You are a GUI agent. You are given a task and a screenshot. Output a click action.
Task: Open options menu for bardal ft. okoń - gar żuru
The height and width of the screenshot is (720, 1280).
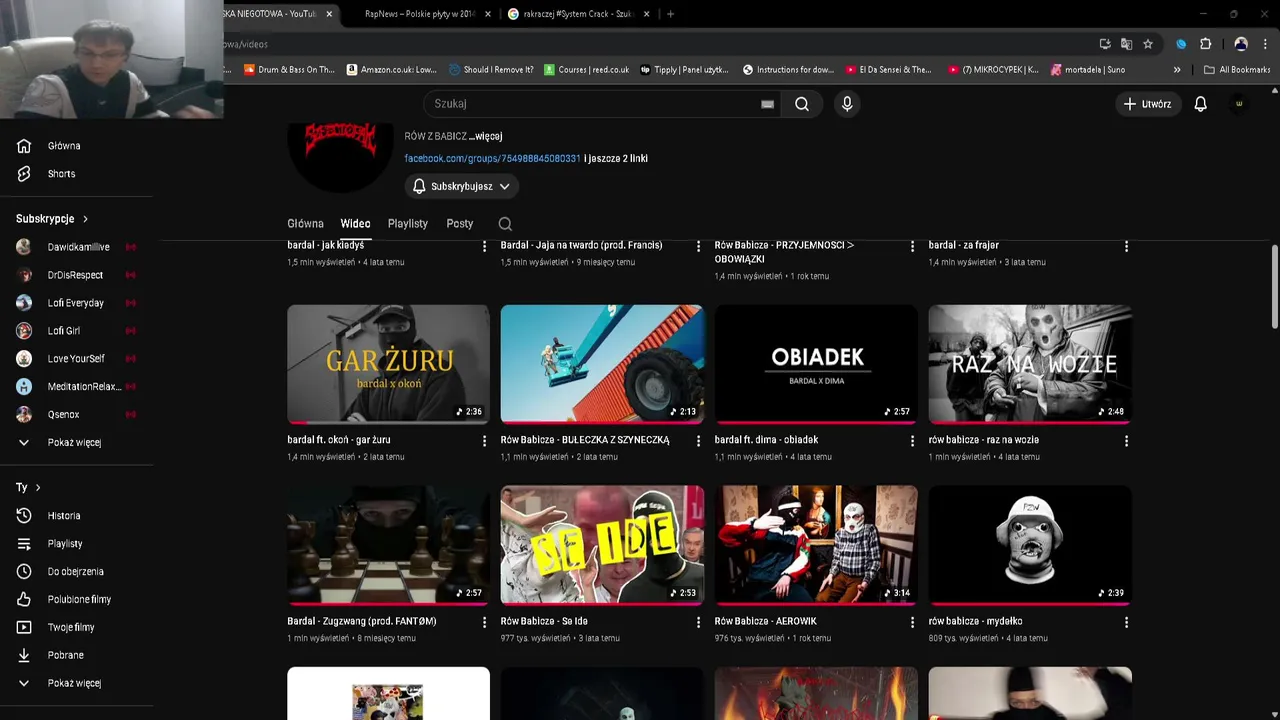click(x=485, y=441)
